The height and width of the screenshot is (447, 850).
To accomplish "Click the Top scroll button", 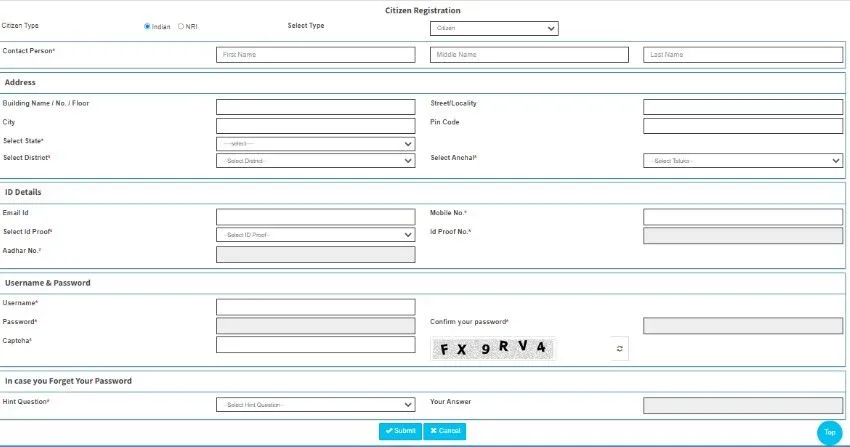I will tap(829, 432).
